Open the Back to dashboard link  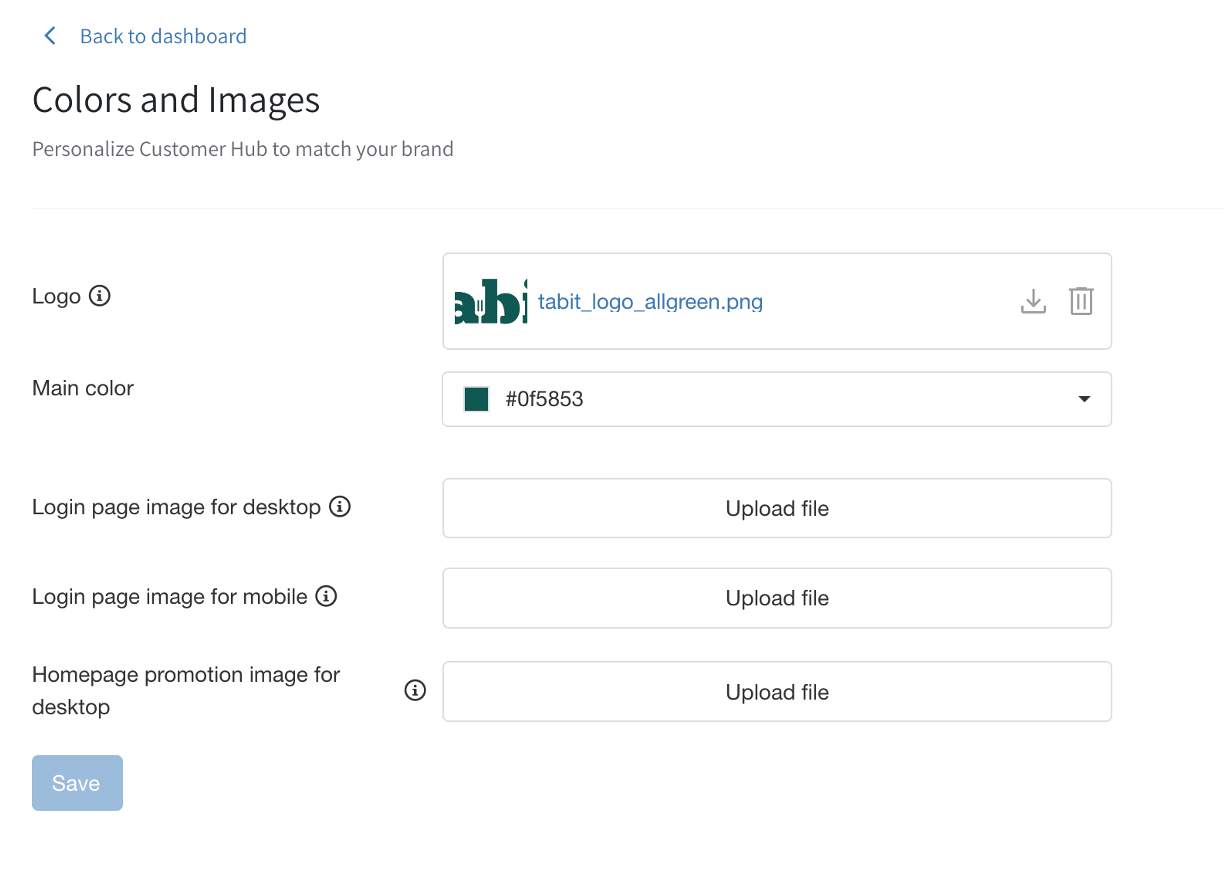[x=163, y=36]
